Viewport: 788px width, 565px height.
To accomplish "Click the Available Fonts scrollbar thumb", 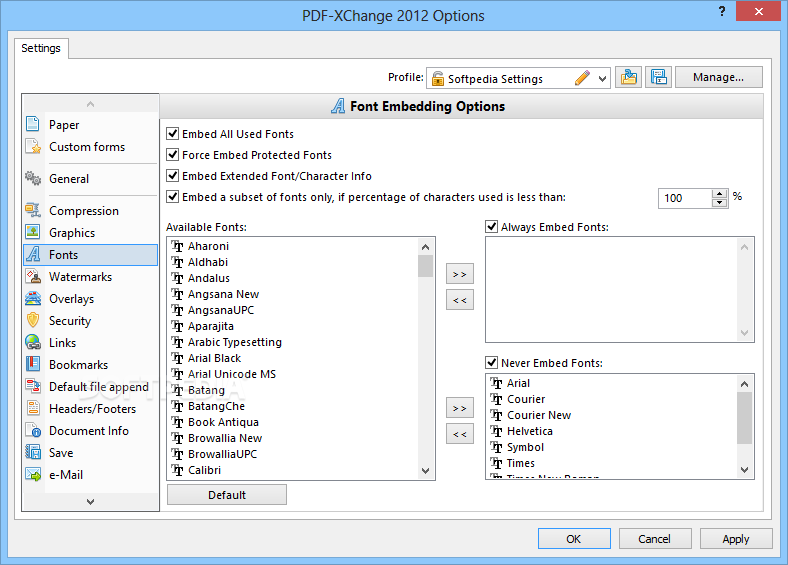I will 425,266.
